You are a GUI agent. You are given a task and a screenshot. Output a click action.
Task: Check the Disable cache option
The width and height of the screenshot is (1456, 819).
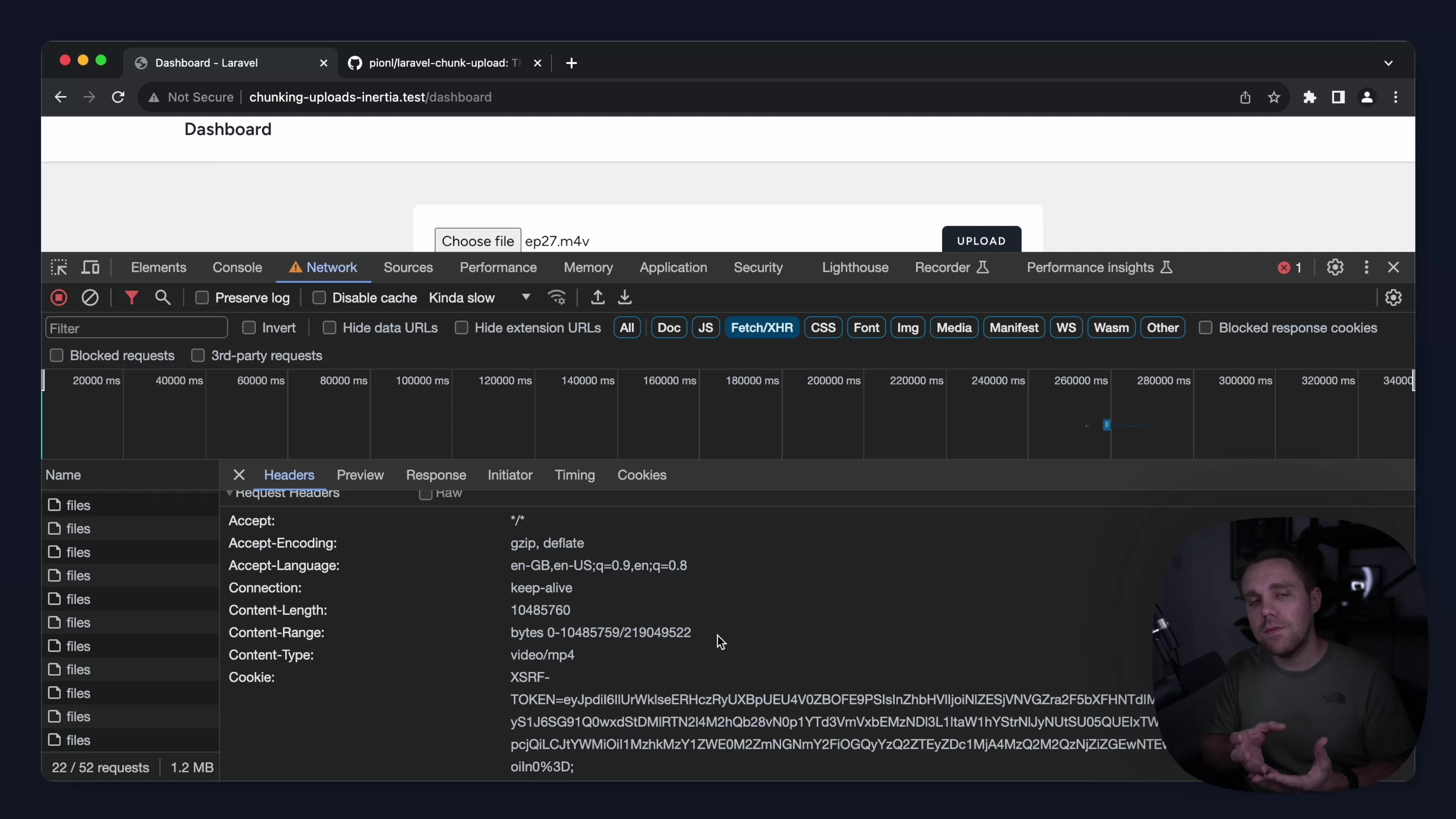pyautogui.click(x=319, y=298)
